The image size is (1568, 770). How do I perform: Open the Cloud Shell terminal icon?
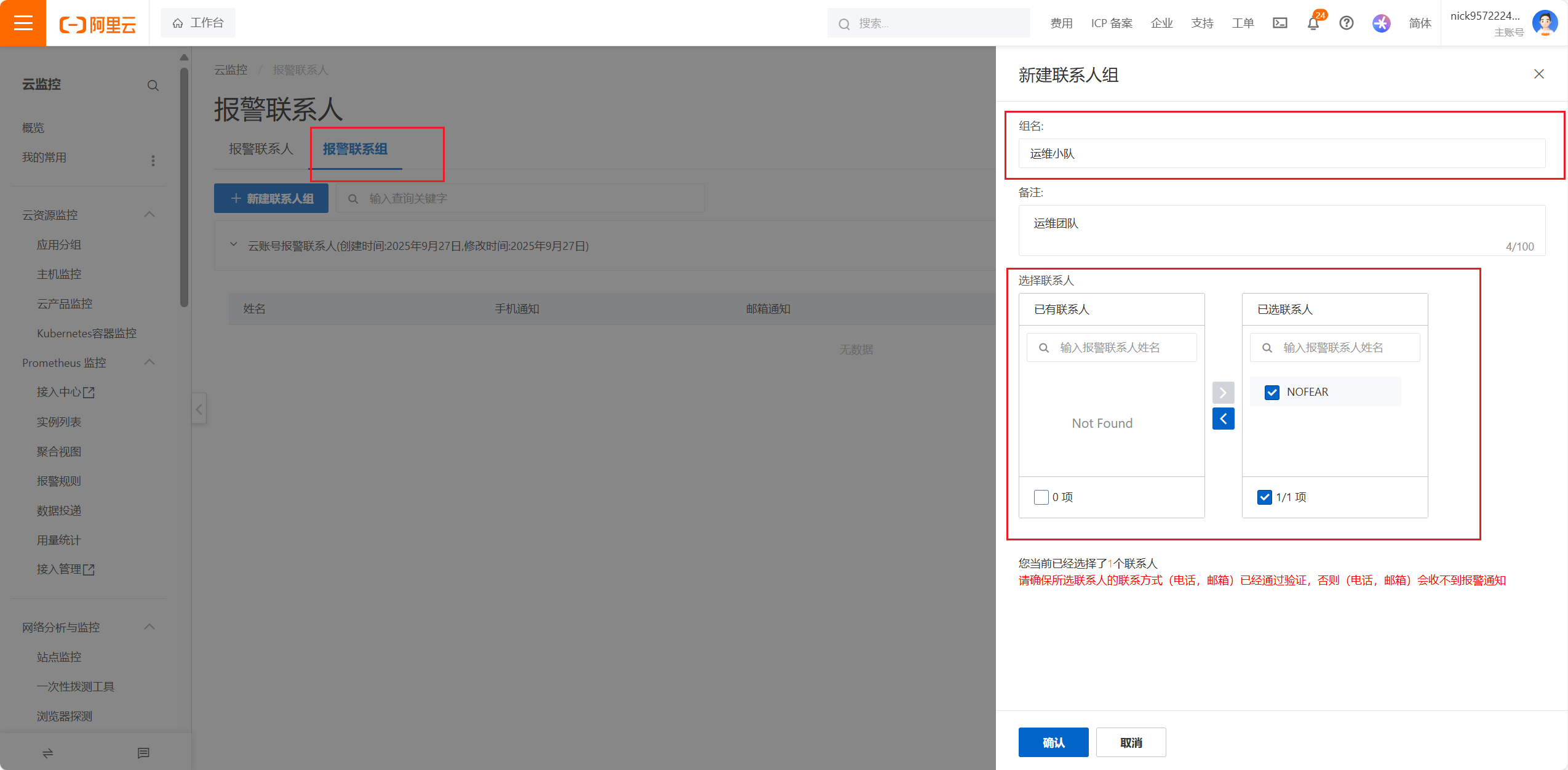click(x=1279, y=23)
